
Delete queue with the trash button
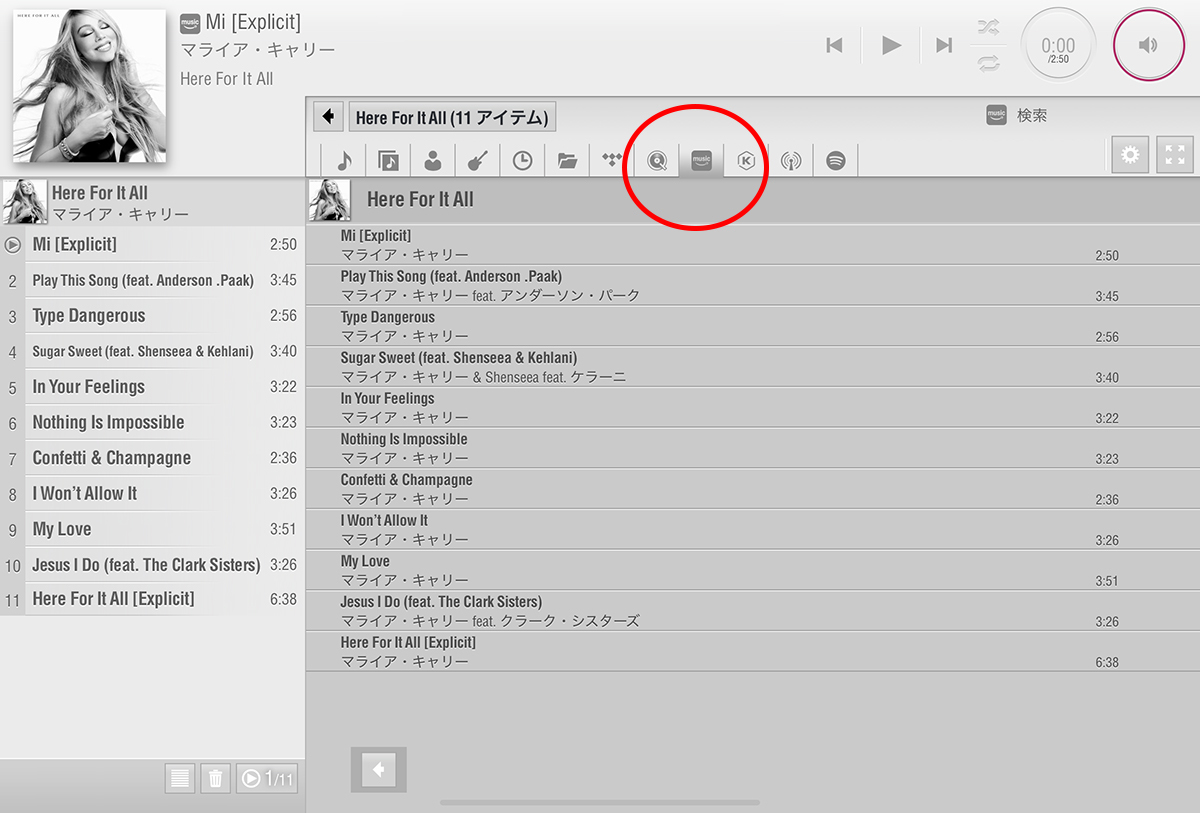215,778
